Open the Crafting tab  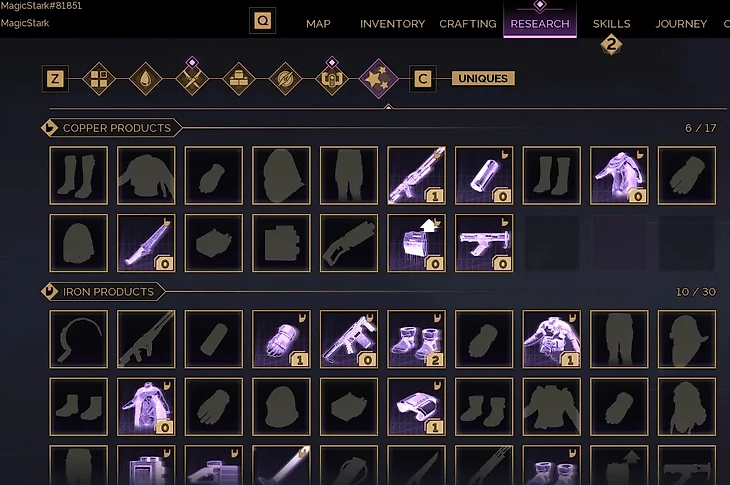pos(467,24)
